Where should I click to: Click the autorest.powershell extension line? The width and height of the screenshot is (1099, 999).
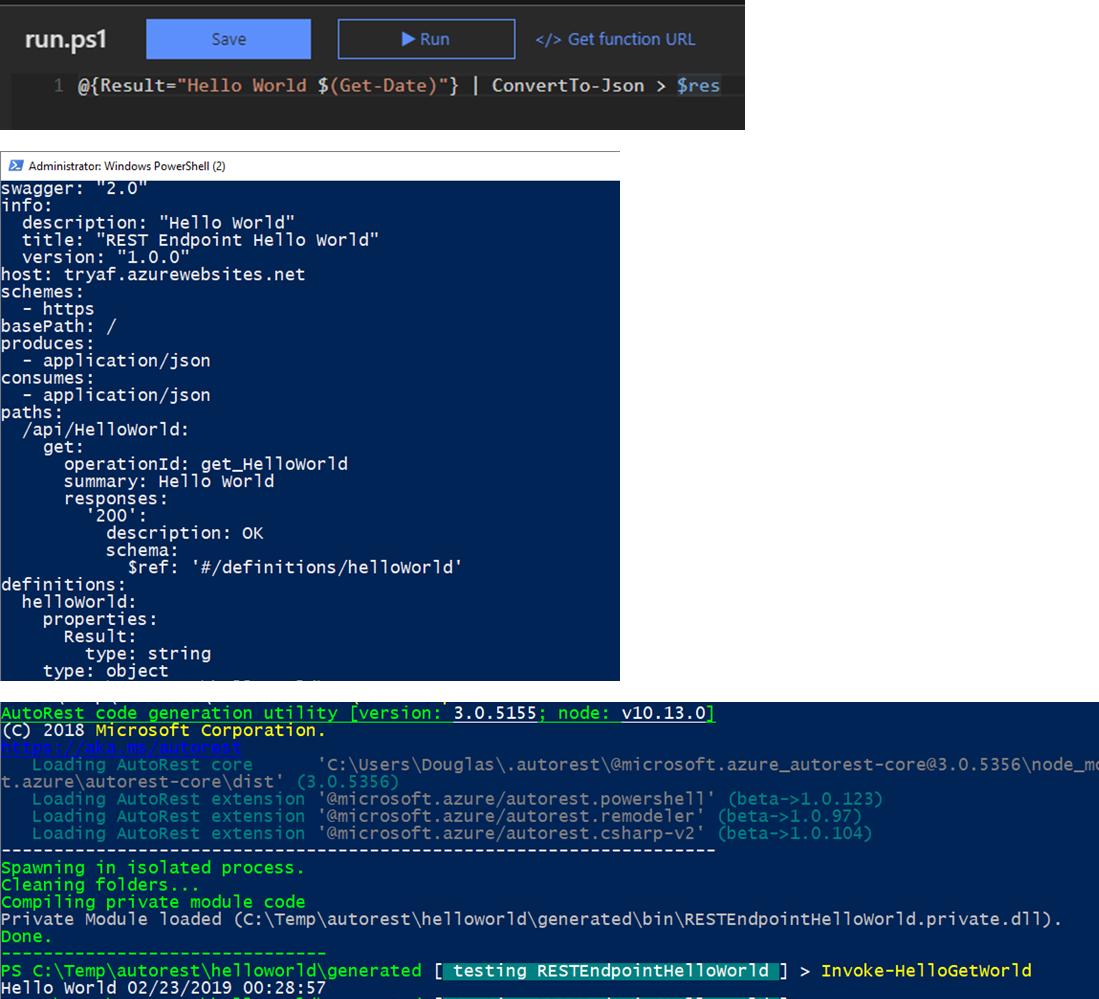coord(457,799)
